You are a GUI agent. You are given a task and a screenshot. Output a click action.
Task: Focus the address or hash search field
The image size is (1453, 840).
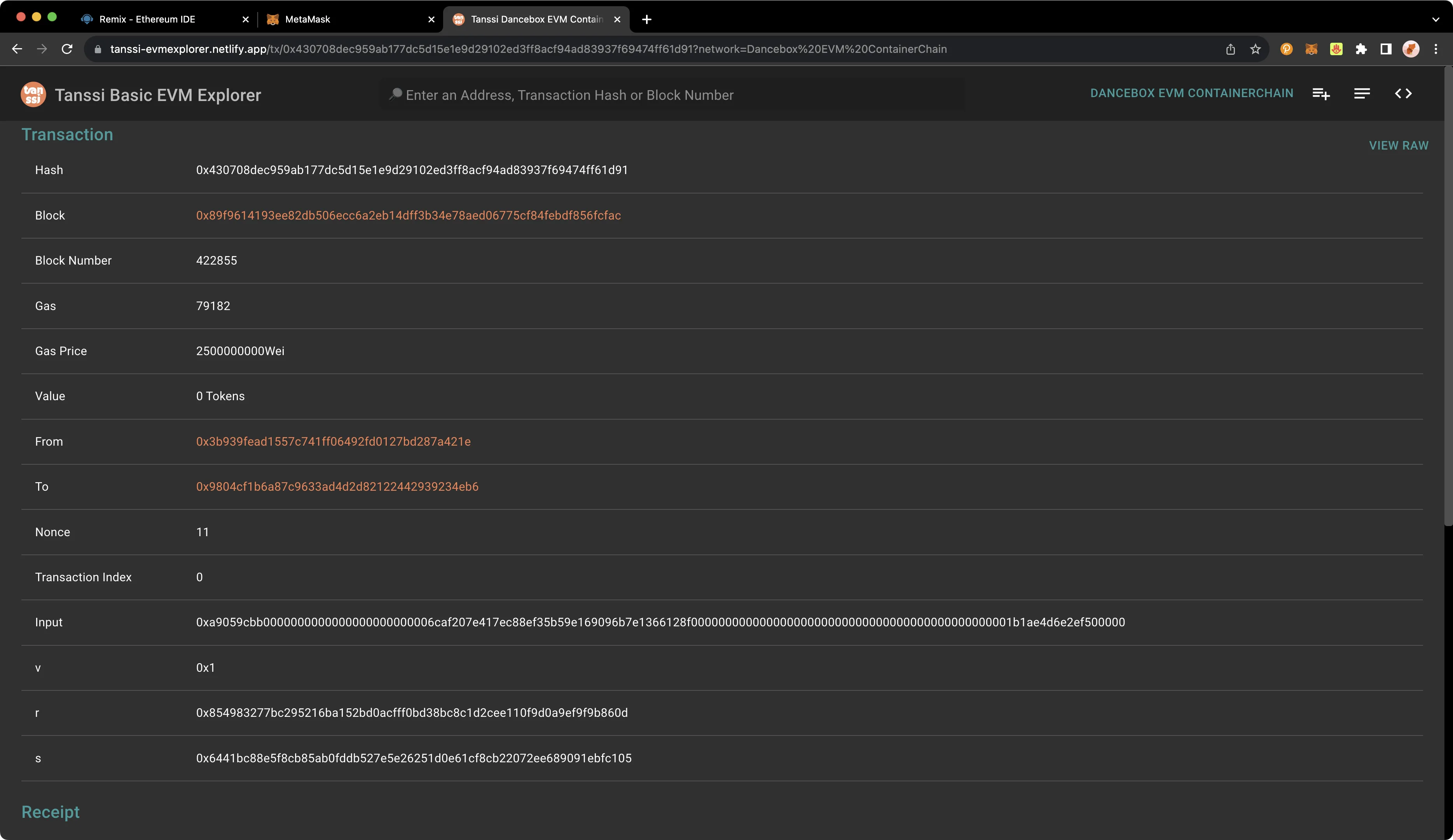click(x=672, y=94)
